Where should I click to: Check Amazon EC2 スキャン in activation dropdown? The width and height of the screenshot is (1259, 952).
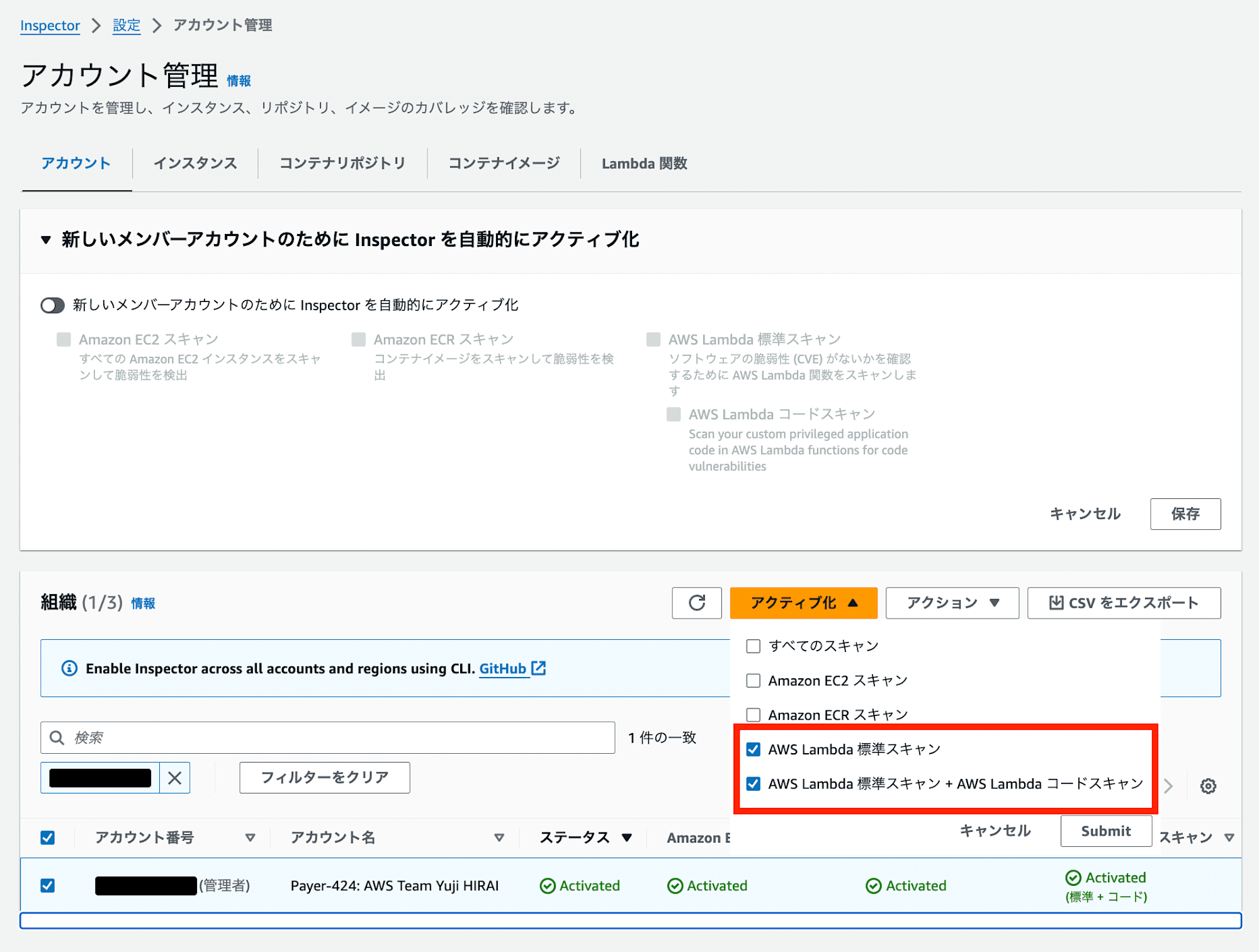[753, 681]
